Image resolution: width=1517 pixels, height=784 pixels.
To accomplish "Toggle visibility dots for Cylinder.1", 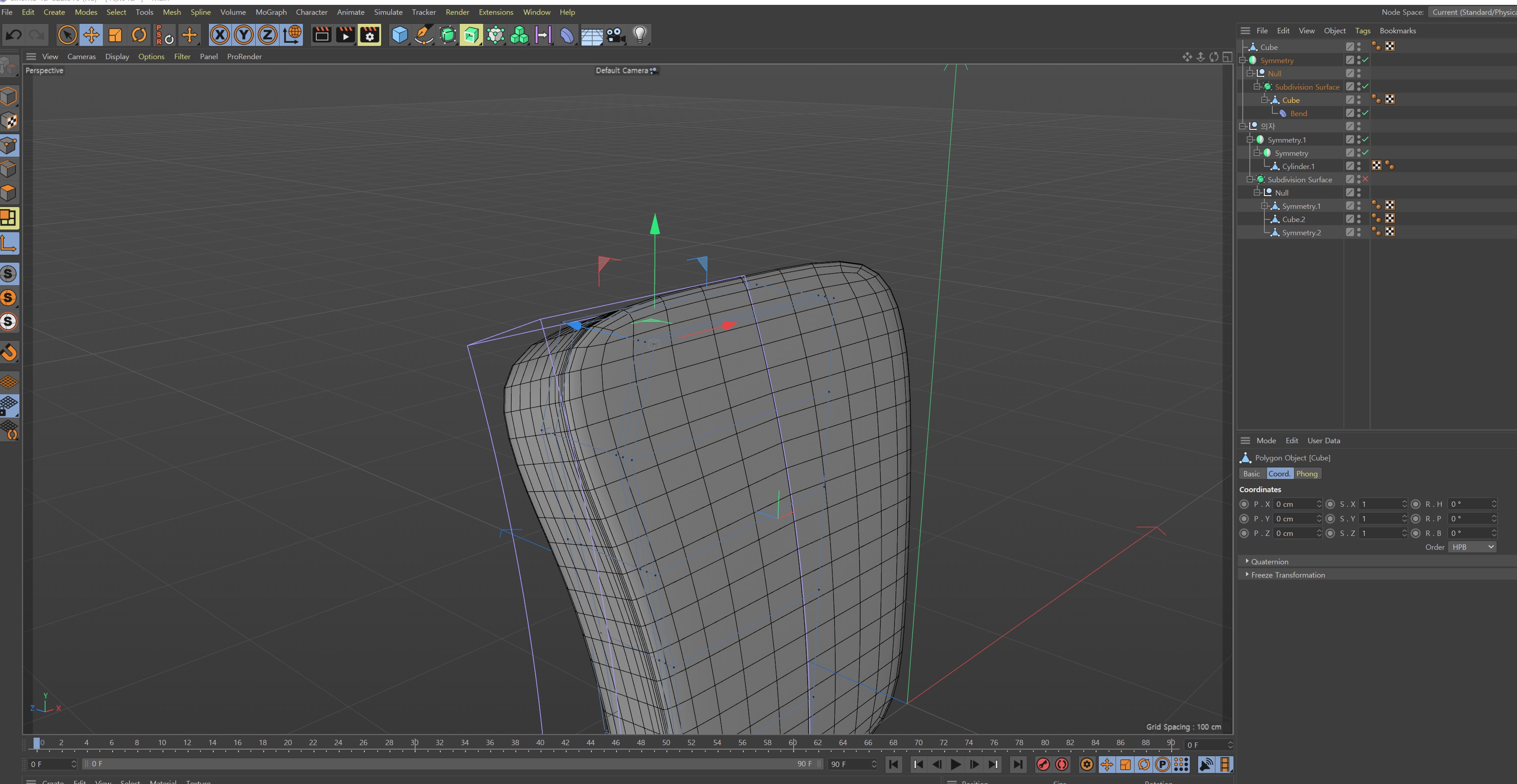I will click(x=1358, y=166).
